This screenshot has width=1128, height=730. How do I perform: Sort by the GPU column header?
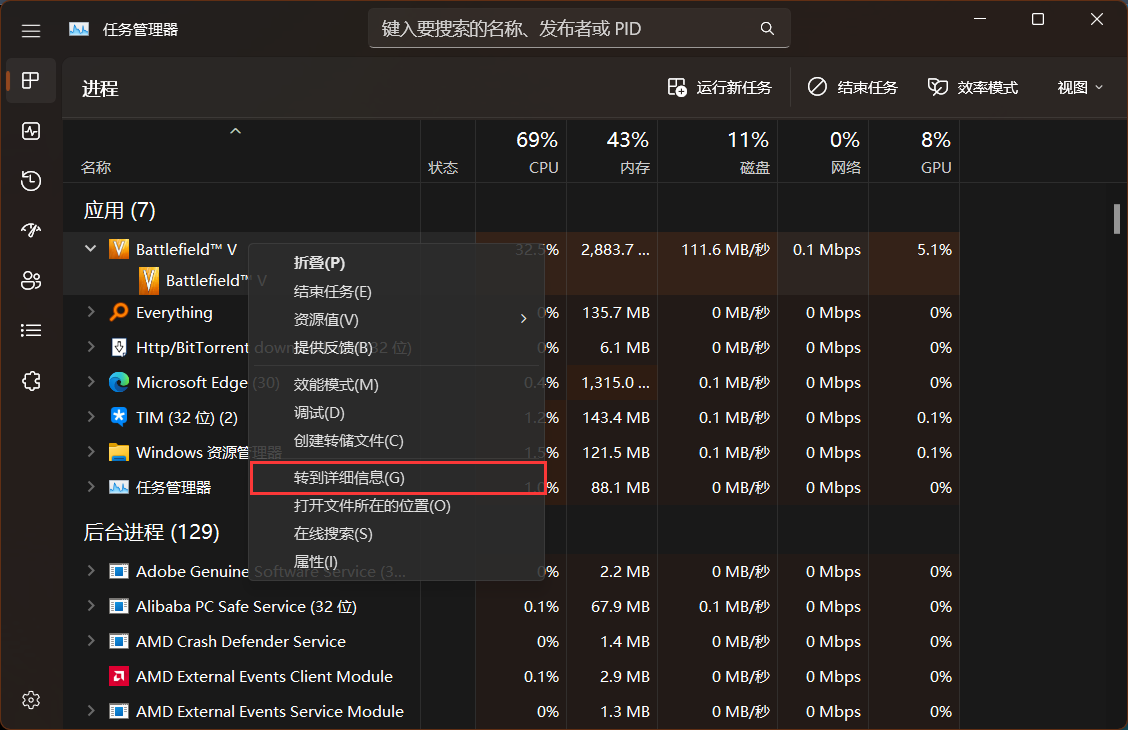914,151
